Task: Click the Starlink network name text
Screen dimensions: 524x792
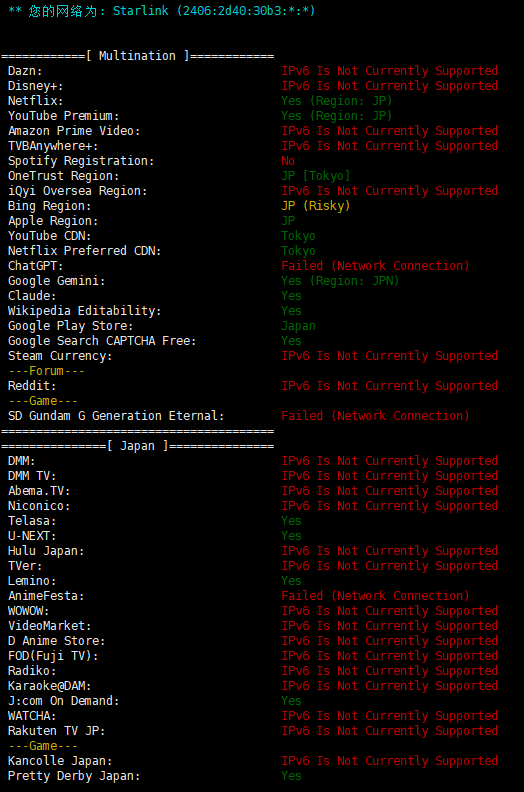Action: [140, 11]
